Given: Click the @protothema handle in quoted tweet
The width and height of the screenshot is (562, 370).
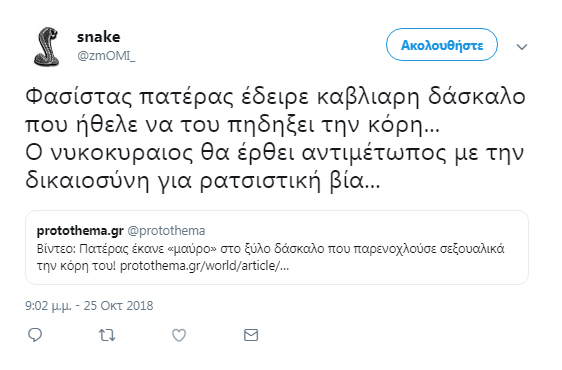Looking at the screenshot, I should click(166, 231).
